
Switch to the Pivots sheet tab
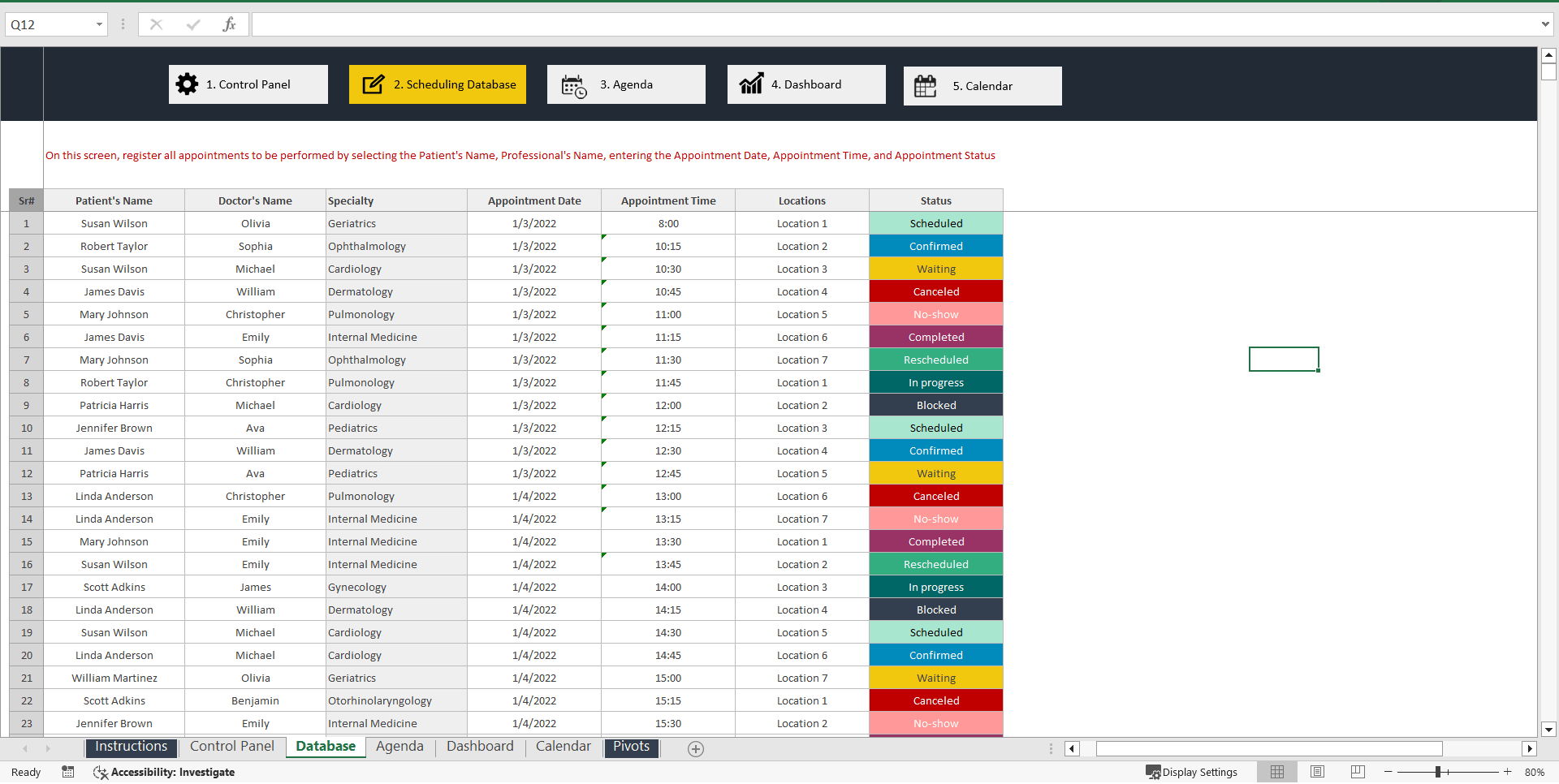click(631, 747)
